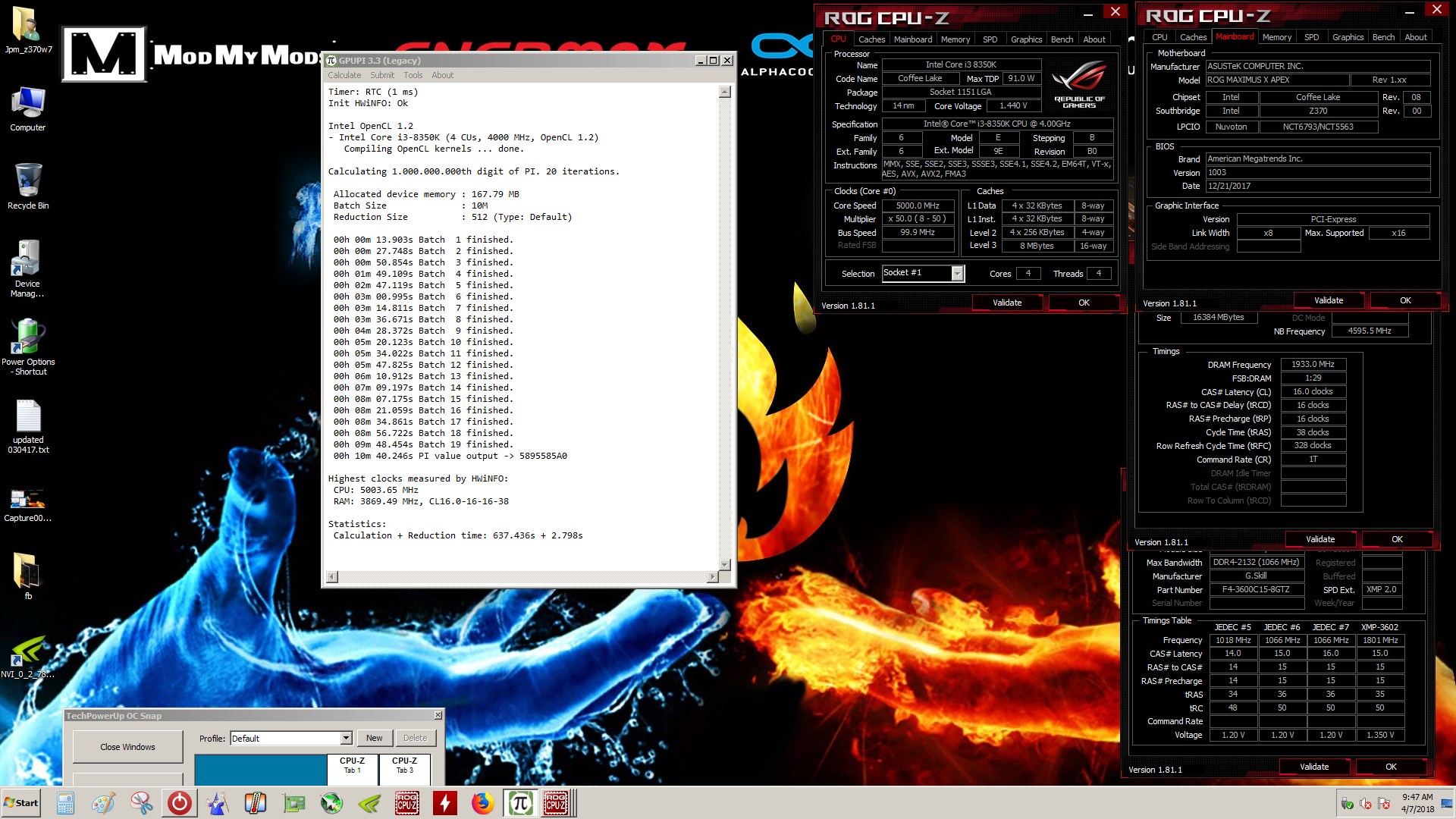
Task: Open the About menu in GPUPI
Action: pos(443,75)
